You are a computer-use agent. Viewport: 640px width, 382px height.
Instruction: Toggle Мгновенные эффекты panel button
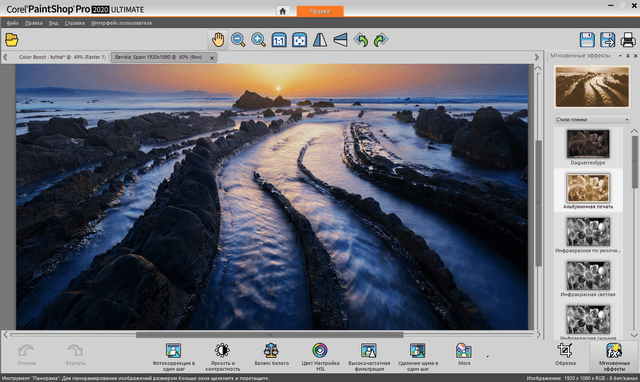(614, 356)
